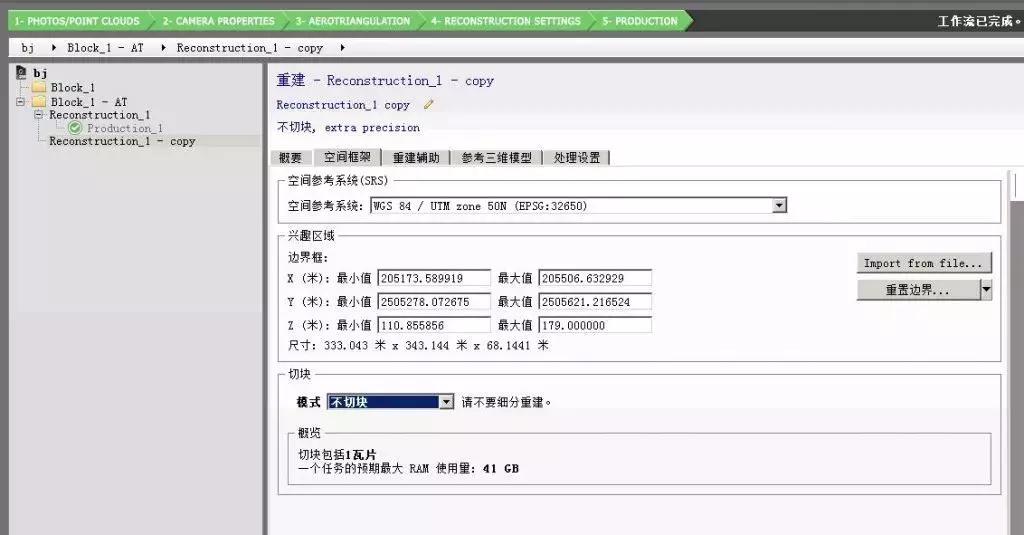Go to step 2 Camera Properties

point(219,21)
